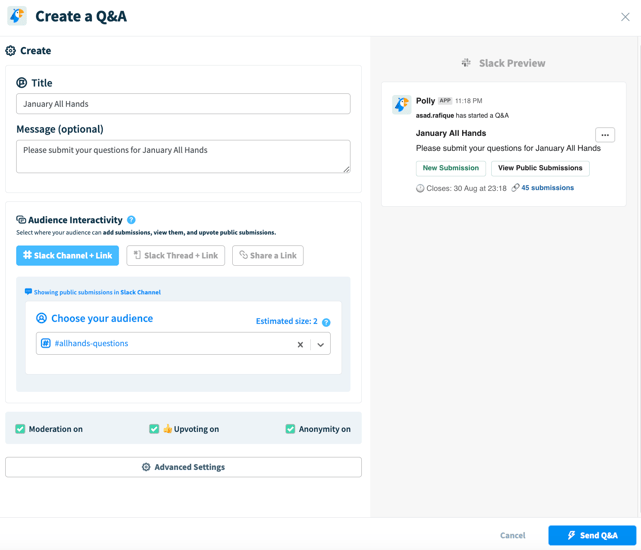The height and width of the screenshot is (550, 641).
Task: Click the Choose your audience person icon
Action: coord(42,318)
